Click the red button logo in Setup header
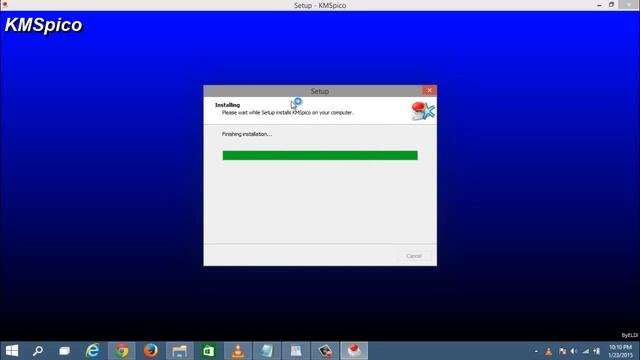 423,111
